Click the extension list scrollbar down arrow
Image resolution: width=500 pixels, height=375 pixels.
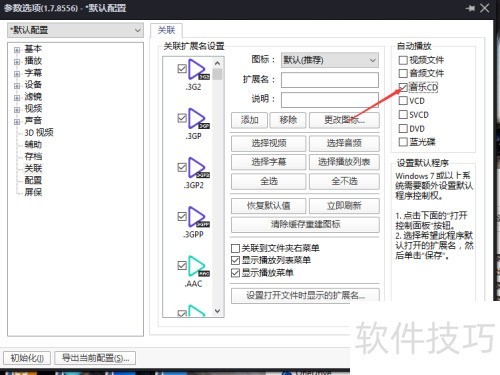coord(217,311)
